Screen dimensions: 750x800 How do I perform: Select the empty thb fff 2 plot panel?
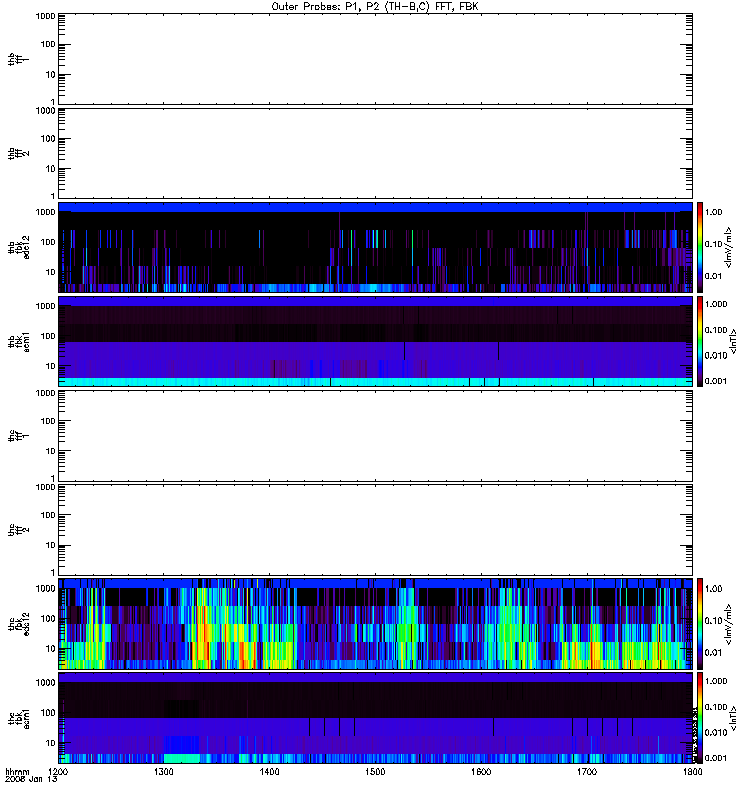(376, 154)
